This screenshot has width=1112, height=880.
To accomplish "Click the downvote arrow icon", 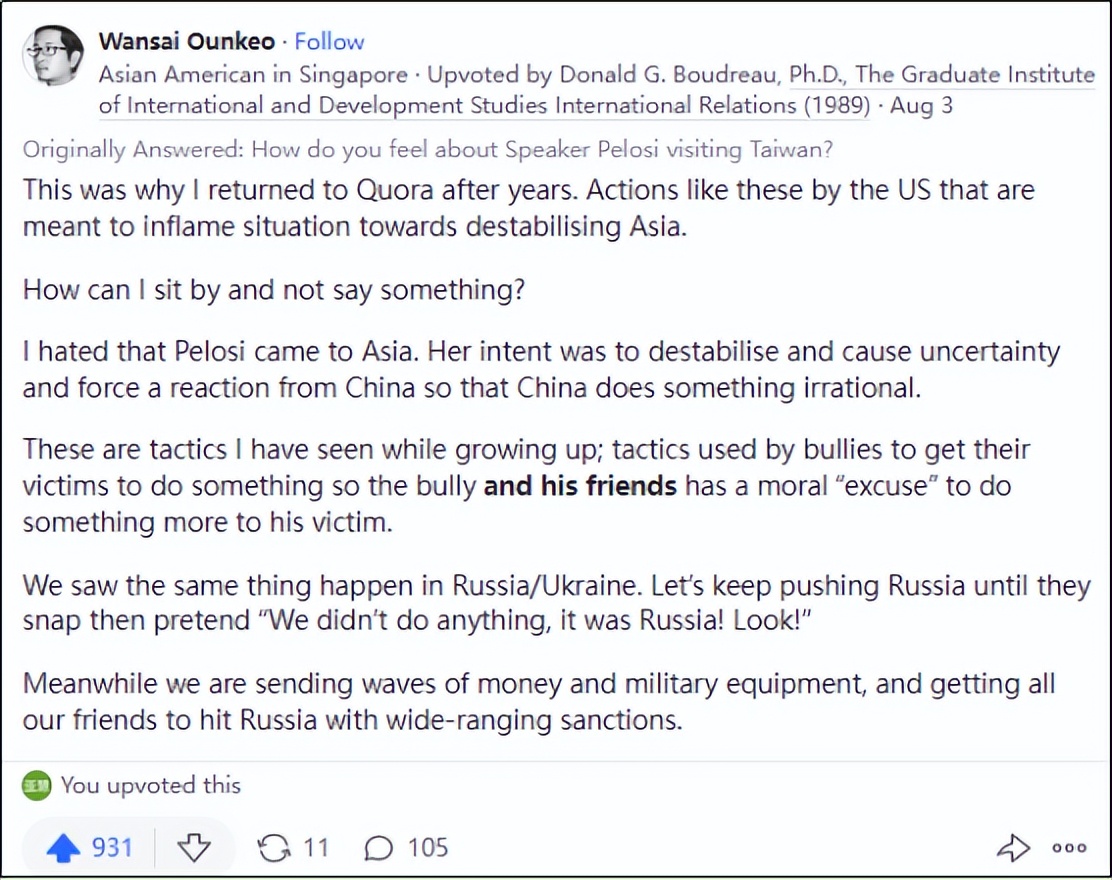I will tap(194, 848).
